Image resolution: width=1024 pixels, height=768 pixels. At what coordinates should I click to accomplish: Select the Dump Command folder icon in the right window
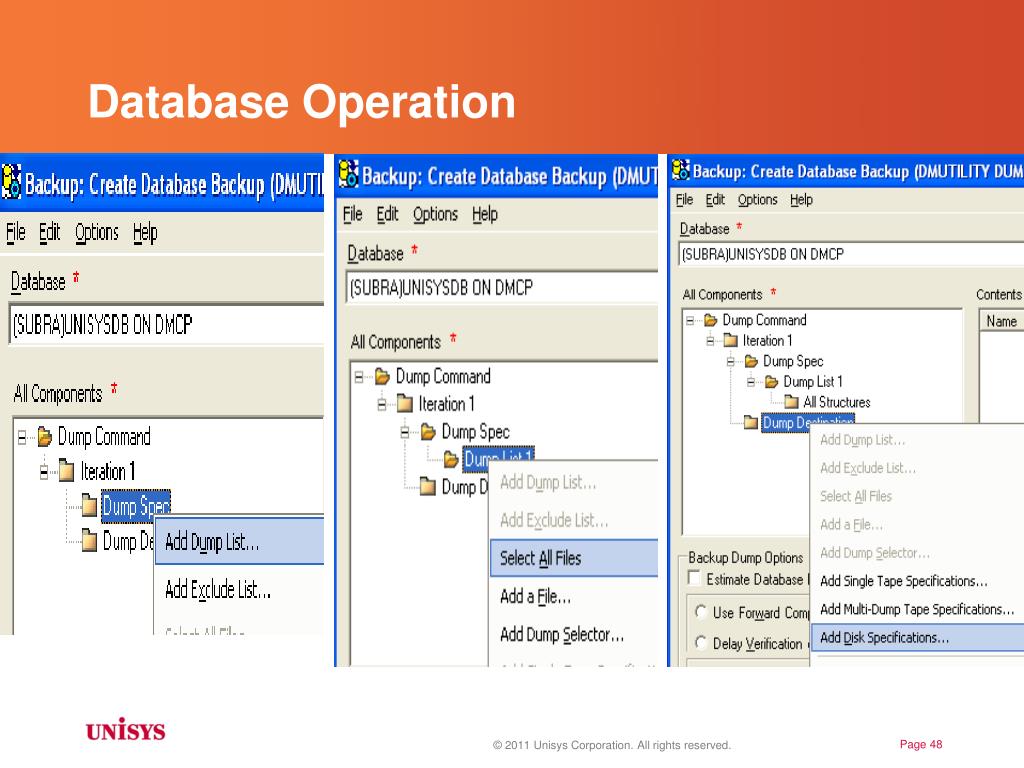click(x=711, y=320)
